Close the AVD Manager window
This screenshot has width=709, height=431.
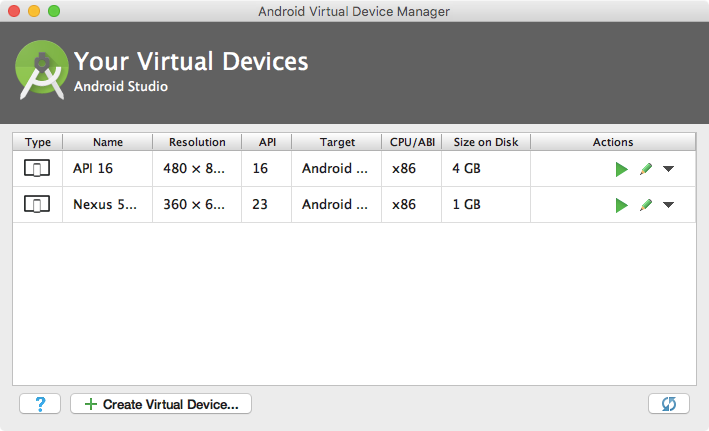tap(14, 11)
